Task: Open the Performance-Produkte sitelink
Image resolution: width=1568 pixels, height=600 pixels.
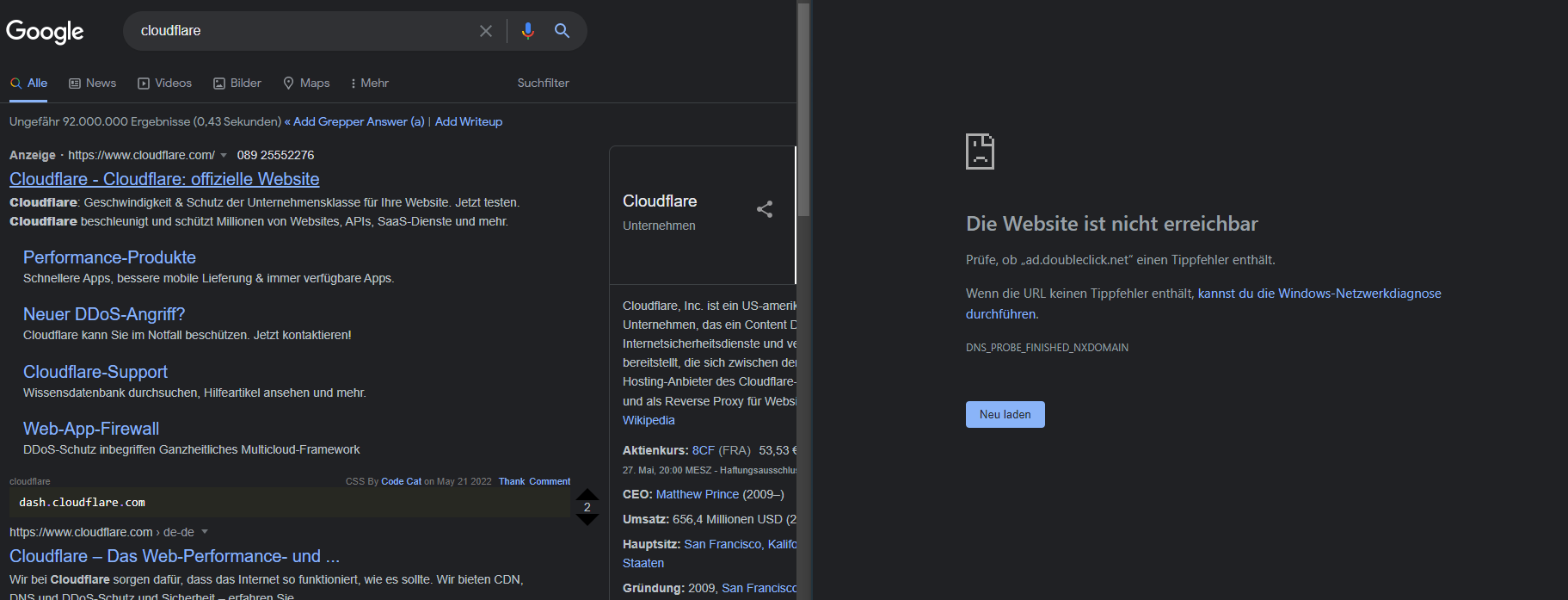Action: click(109, 257)
